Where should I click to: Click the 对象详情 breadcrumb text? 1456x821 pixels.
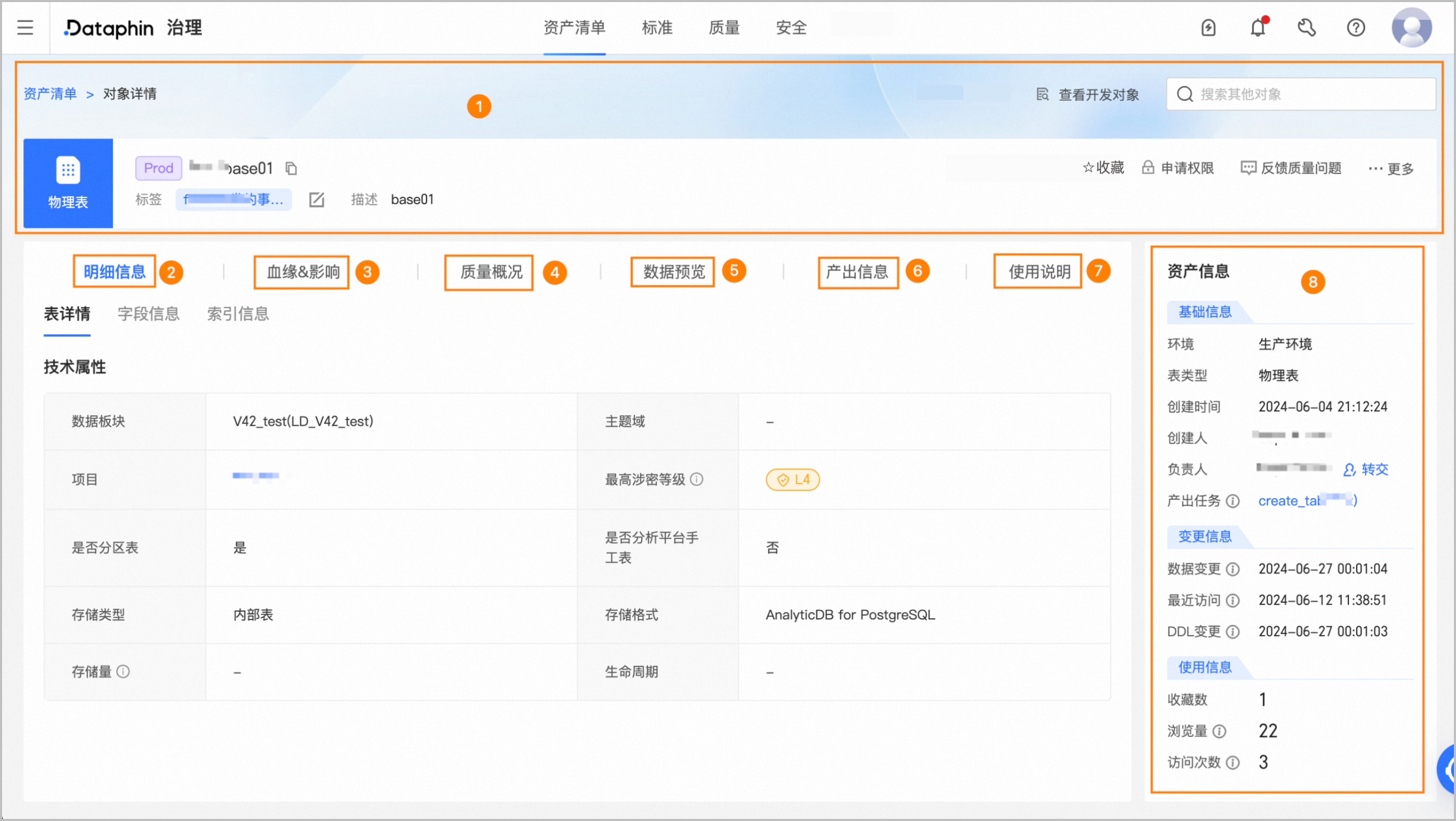coord(129,94)
